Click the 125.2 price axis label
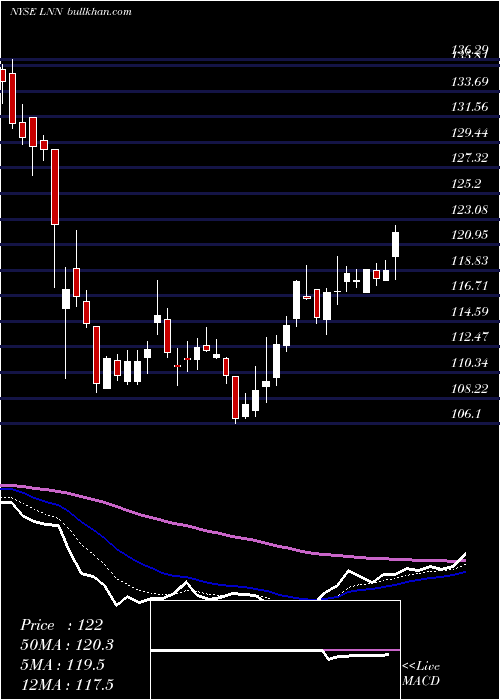The image size is (500, 700). tap(466, 183)
